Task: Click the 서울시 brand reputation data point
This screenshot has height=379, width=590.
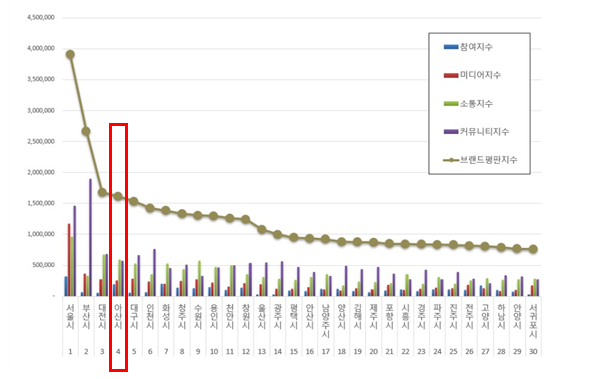Action: pyautogui.click(x=70, y=55)
